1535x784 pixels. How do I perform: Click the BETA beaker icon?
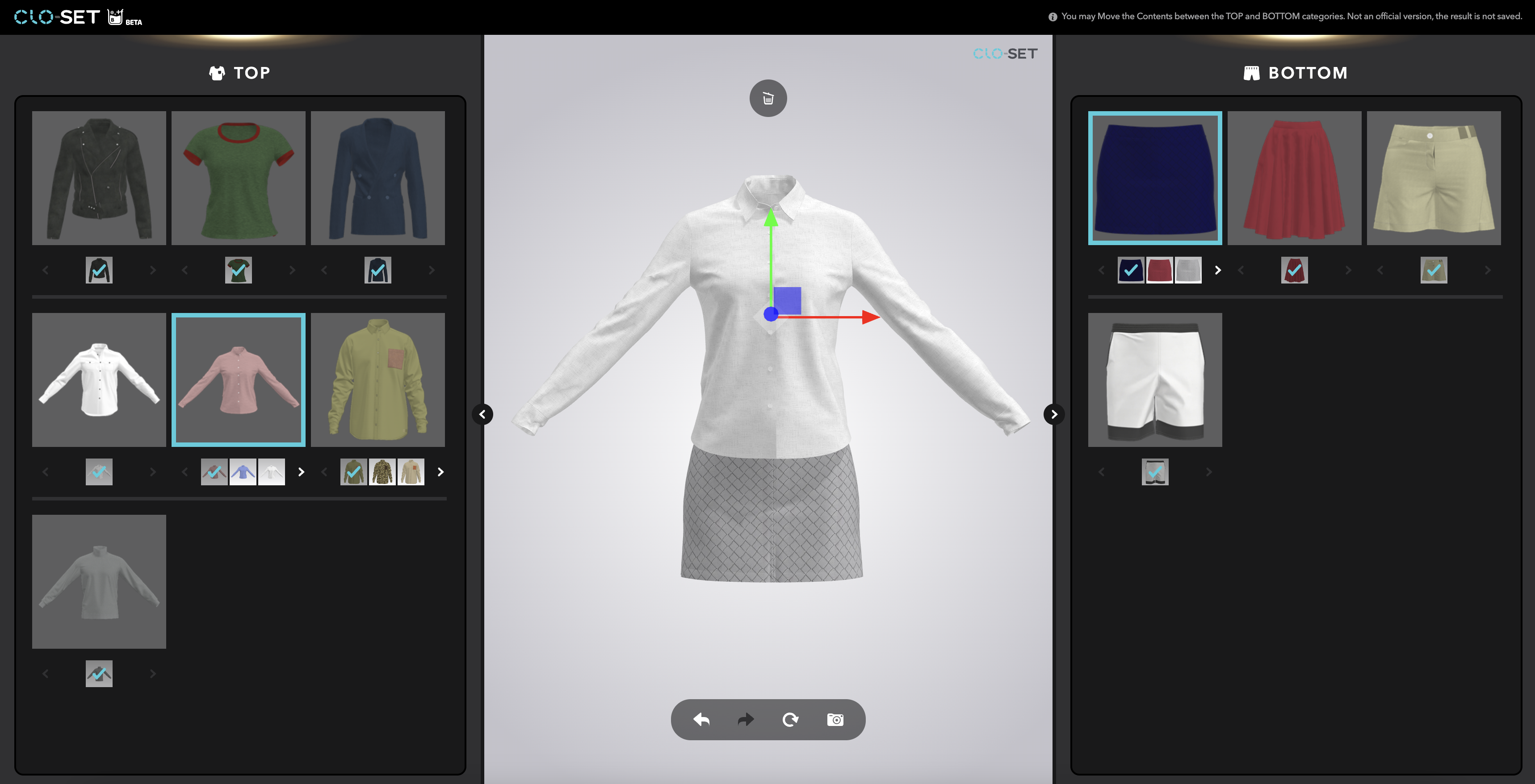[116, 17]
